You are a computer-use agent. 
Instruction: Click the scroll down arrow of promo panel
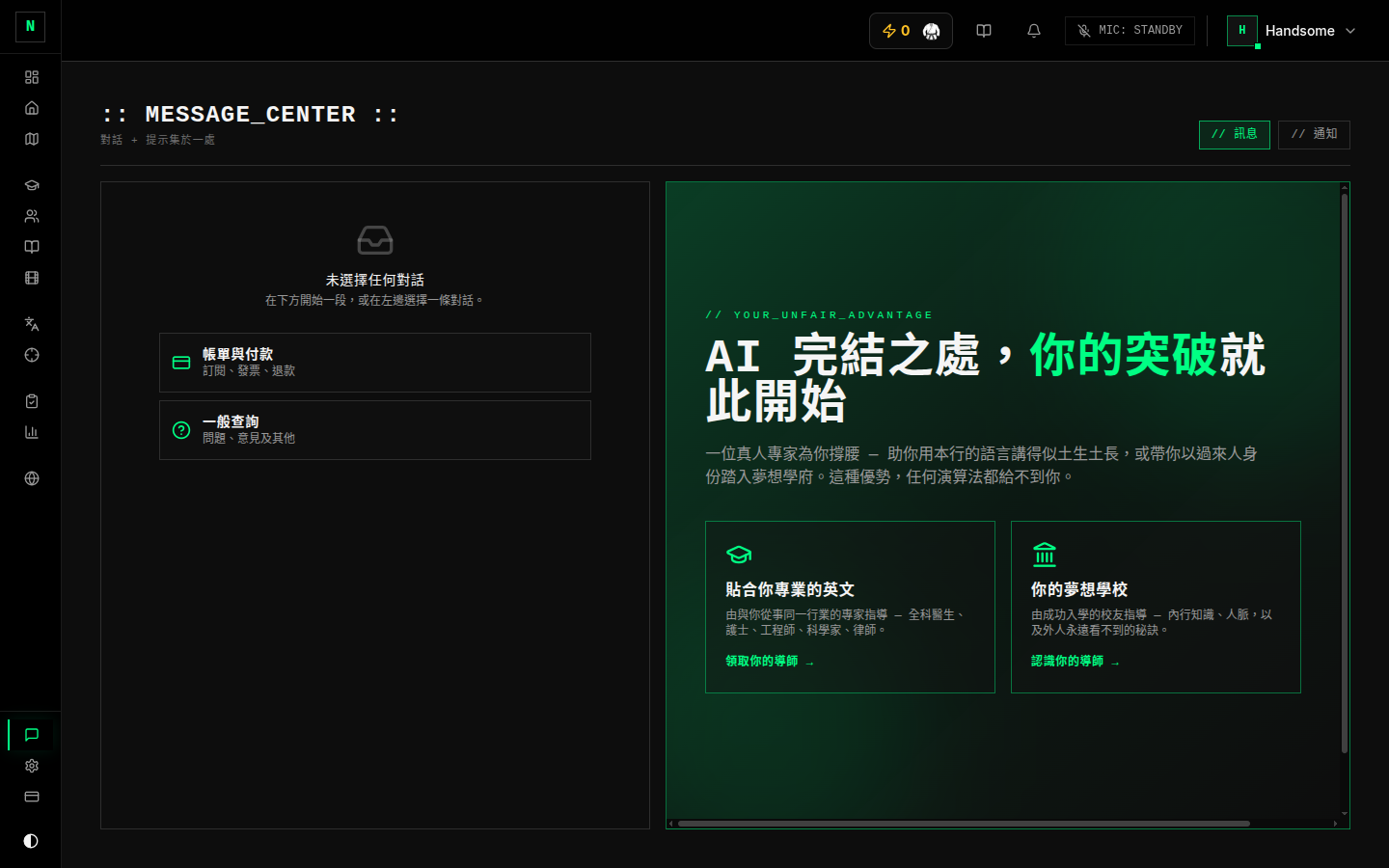coord(1345,813)
